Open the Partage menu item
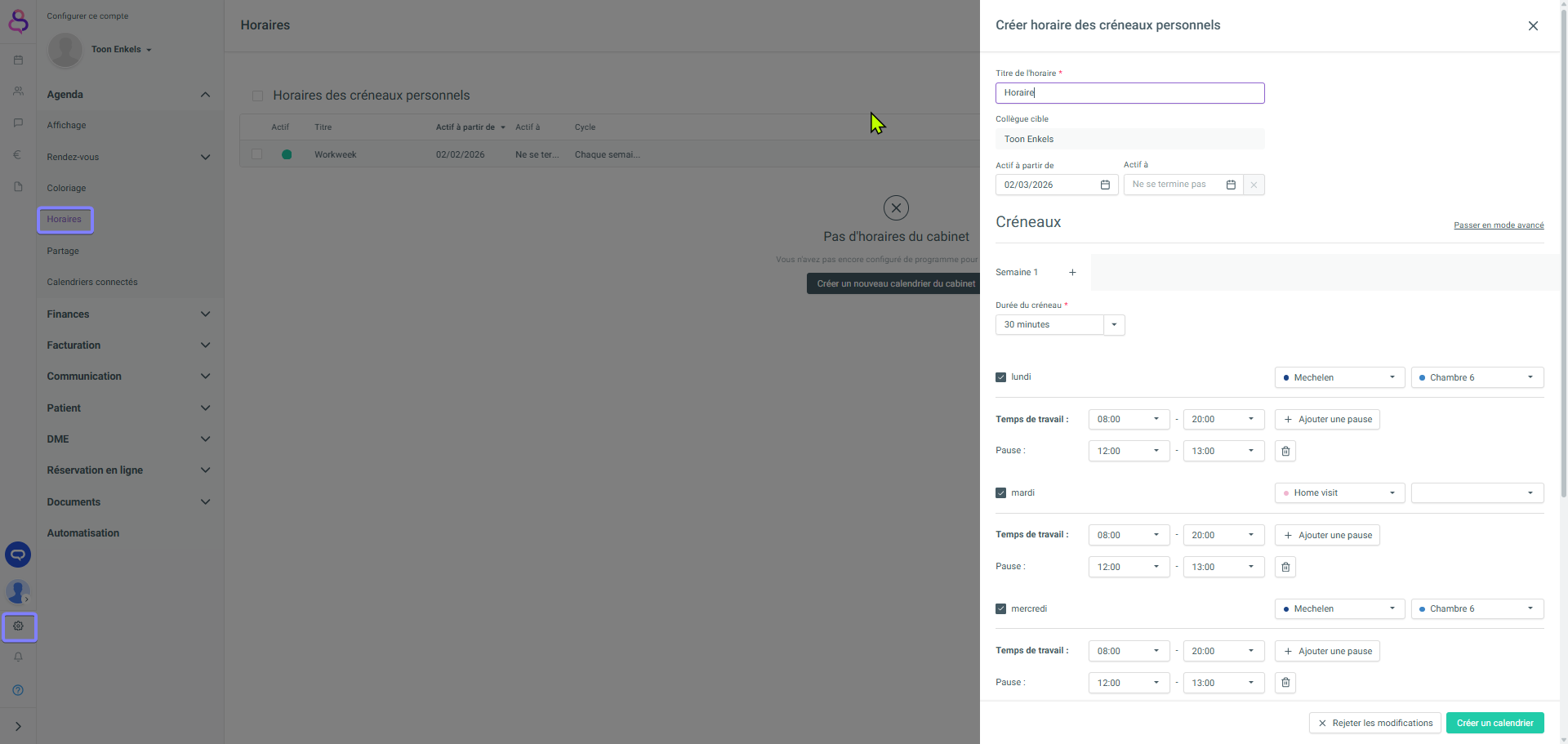Image resolution: width=1568 pixels, height=744 pixels. (63, 251)
